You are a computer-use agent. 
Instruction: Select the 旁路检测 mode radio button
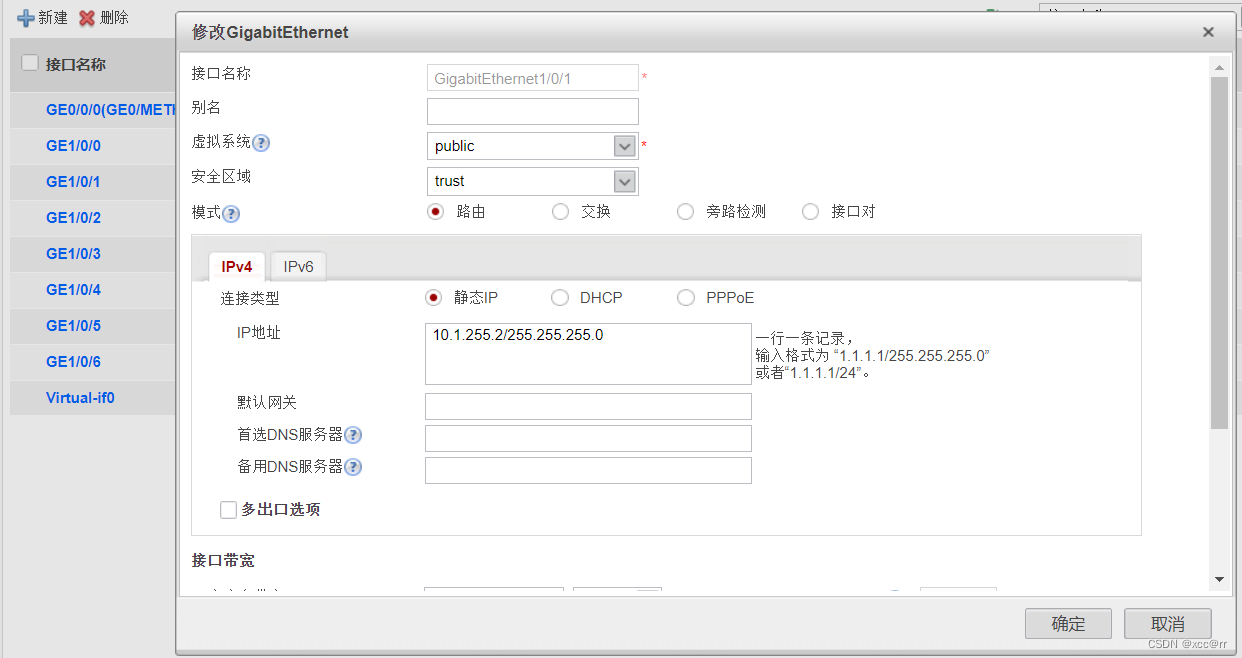point(685,211)
